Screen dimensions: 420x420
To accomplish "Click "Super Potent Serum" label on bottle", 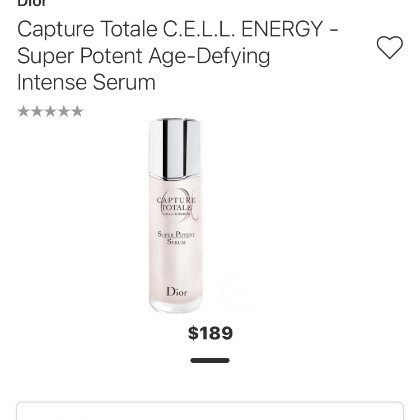I will click(x=176, y=237).
